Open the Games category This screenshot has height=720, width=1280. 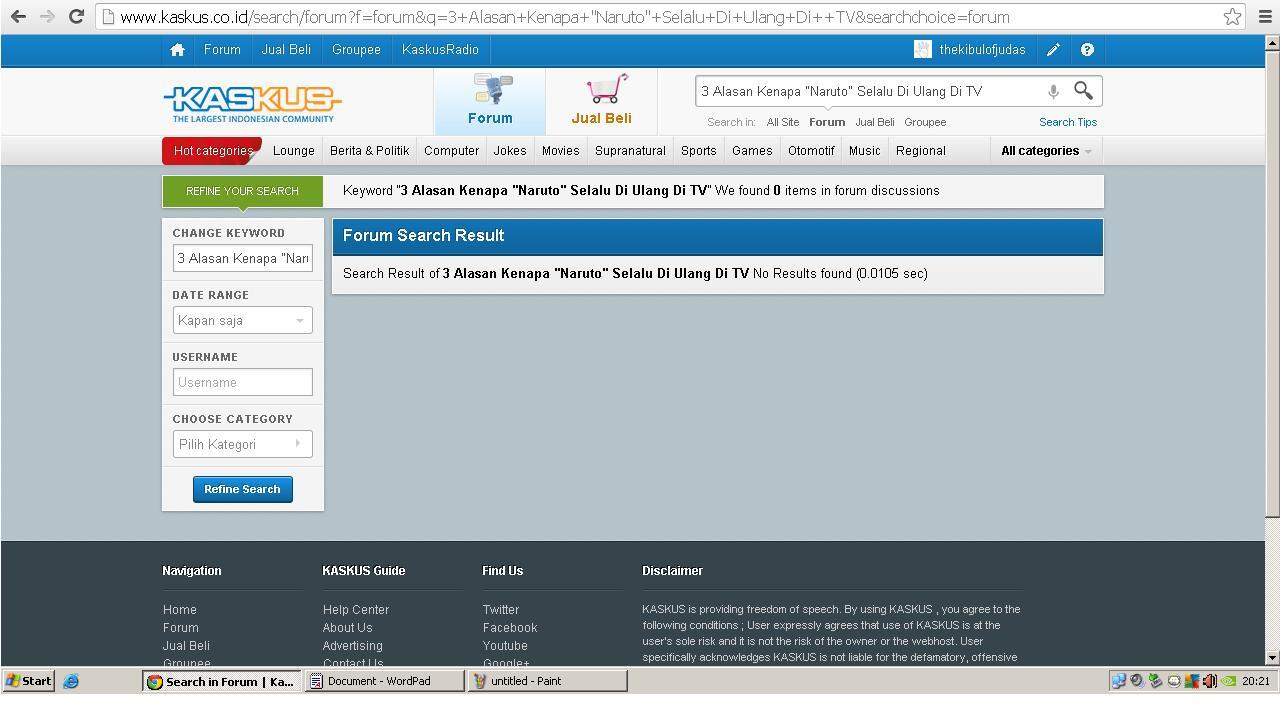[752, 151]
